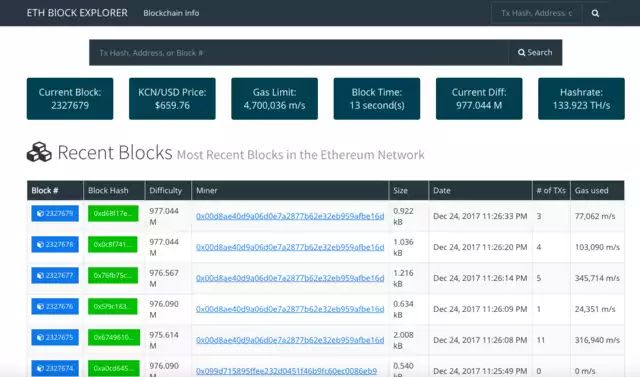Open block 2327676 blue button

pyautogui.click(x=55, y=306)
